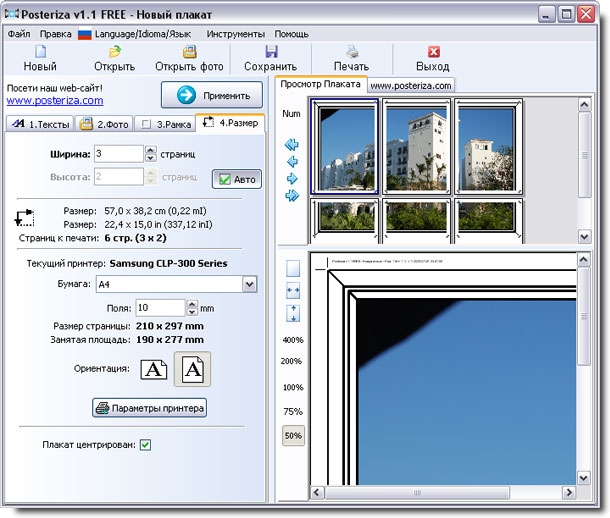Click the thumbnails vertical scrollbar thumb
This screenshot has width=610, height=518.
pyautogui.click(x=584, y=155)
